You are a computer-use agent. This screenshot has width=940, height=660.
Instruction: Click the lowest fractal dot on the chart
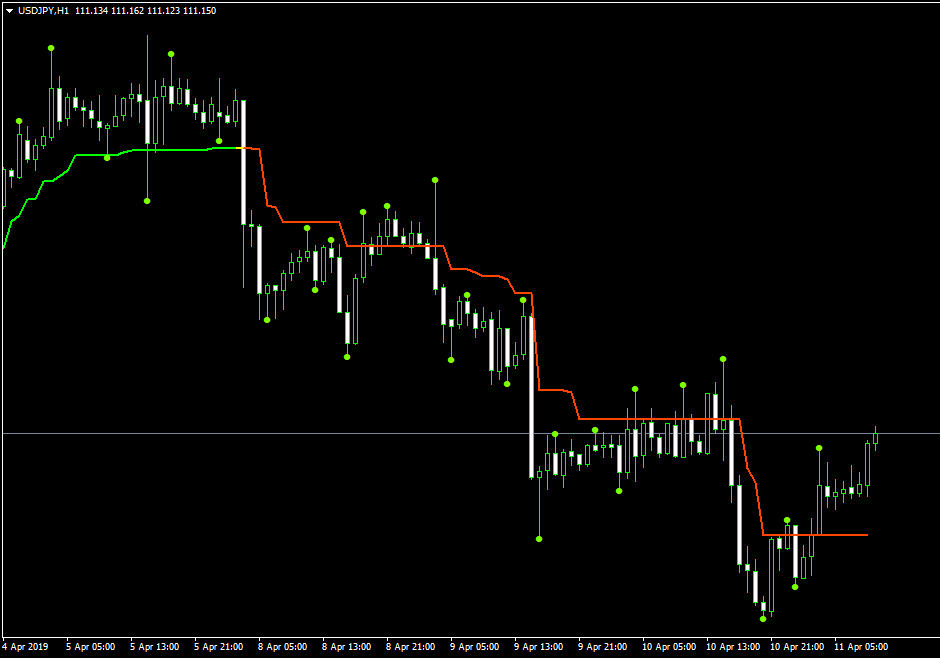(763, 619)
